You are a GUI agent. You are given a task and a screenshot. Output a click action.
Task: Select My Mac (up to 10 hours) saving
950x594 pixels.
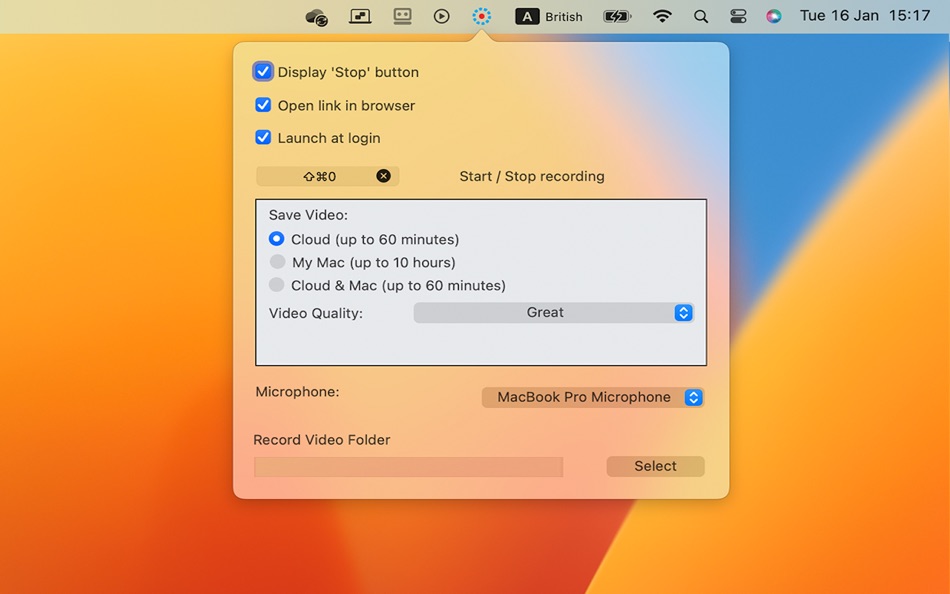coord(276,261)
